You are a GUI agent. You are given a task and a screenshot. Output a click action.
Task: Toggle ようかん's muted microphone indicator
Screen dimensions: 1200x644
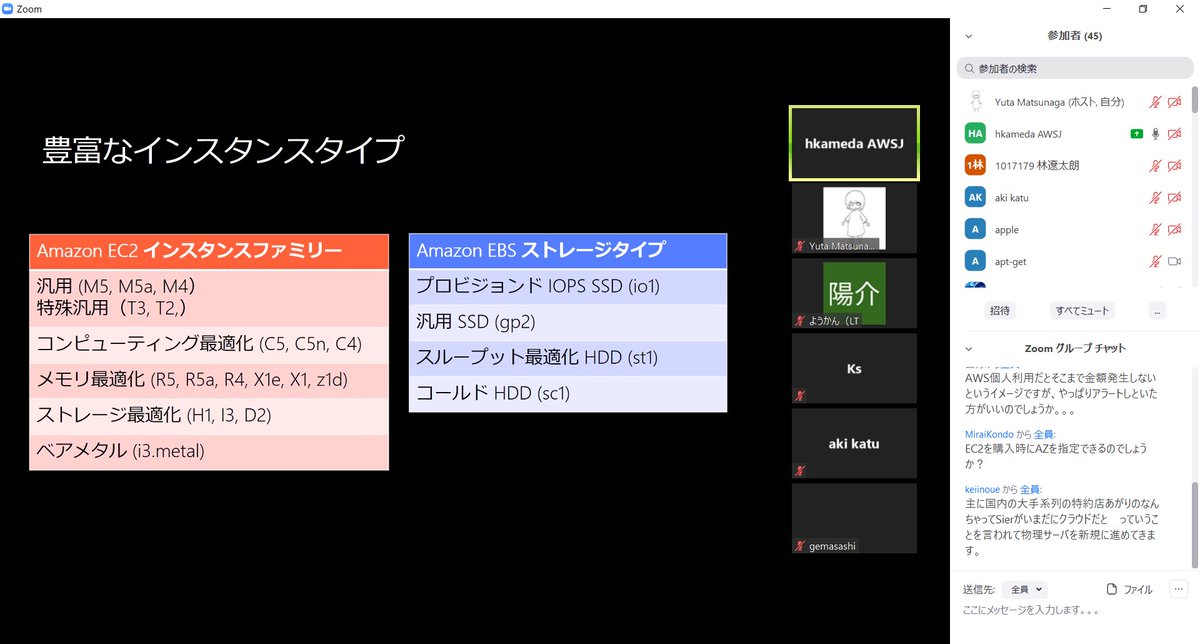click(x=799, y=321)
